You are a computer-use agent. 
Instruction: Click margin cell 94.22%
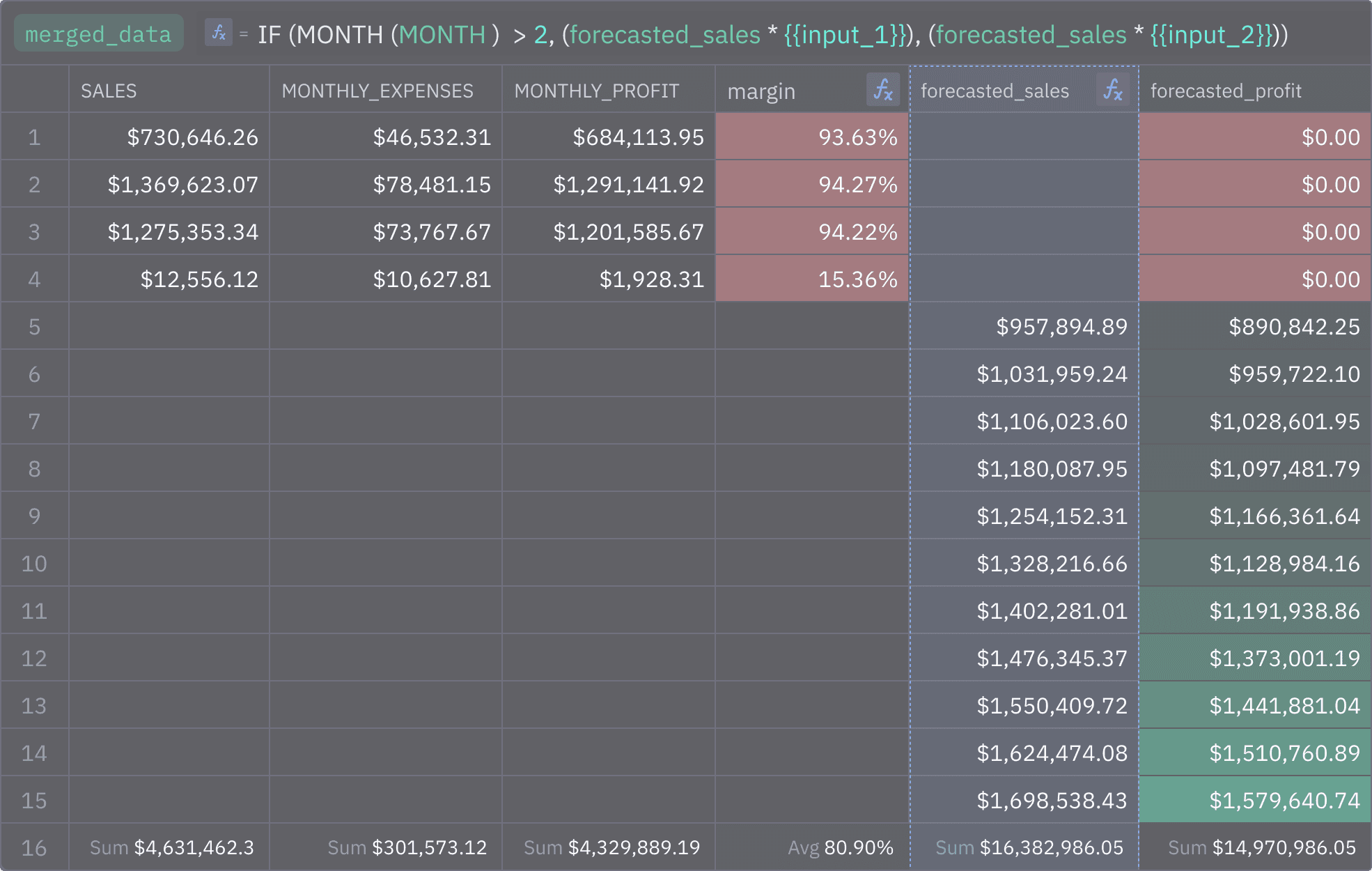[812, 232]
